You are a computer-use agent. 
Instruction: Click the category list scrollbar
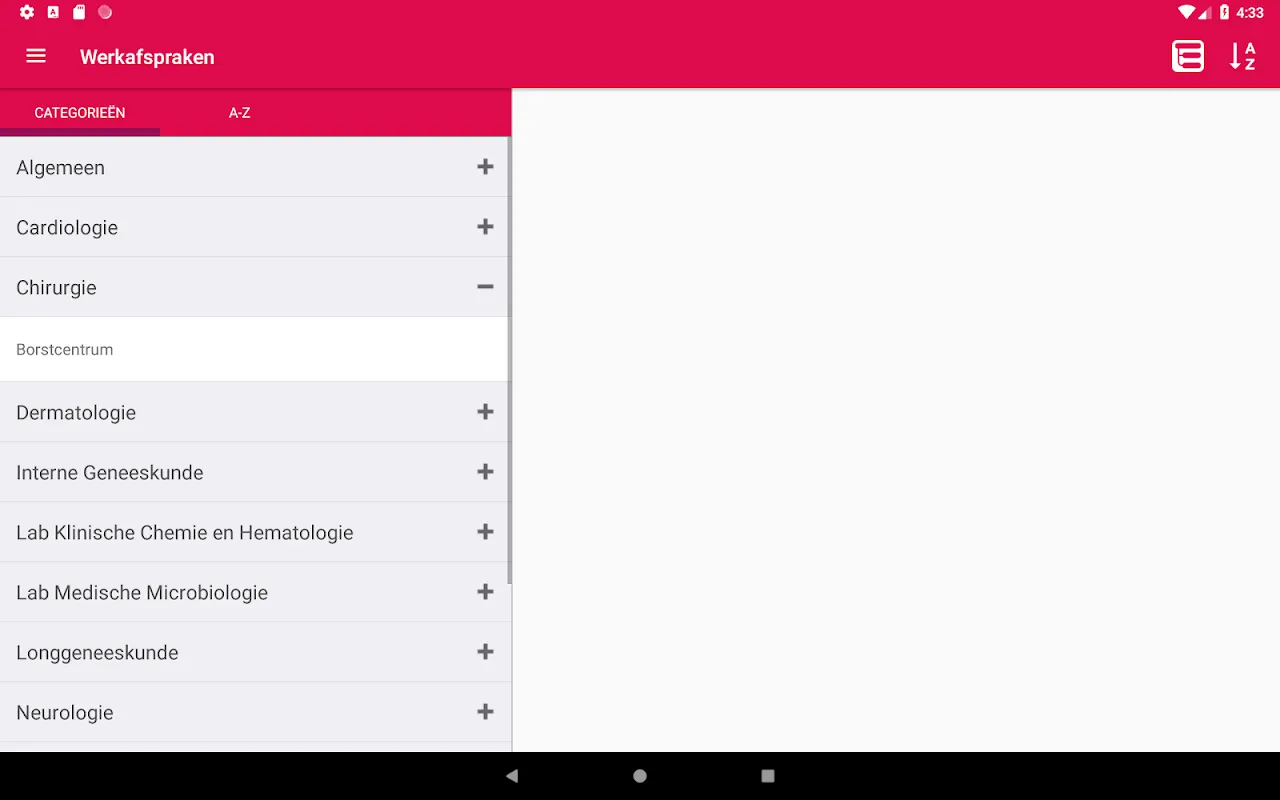[x=509, y=360]
